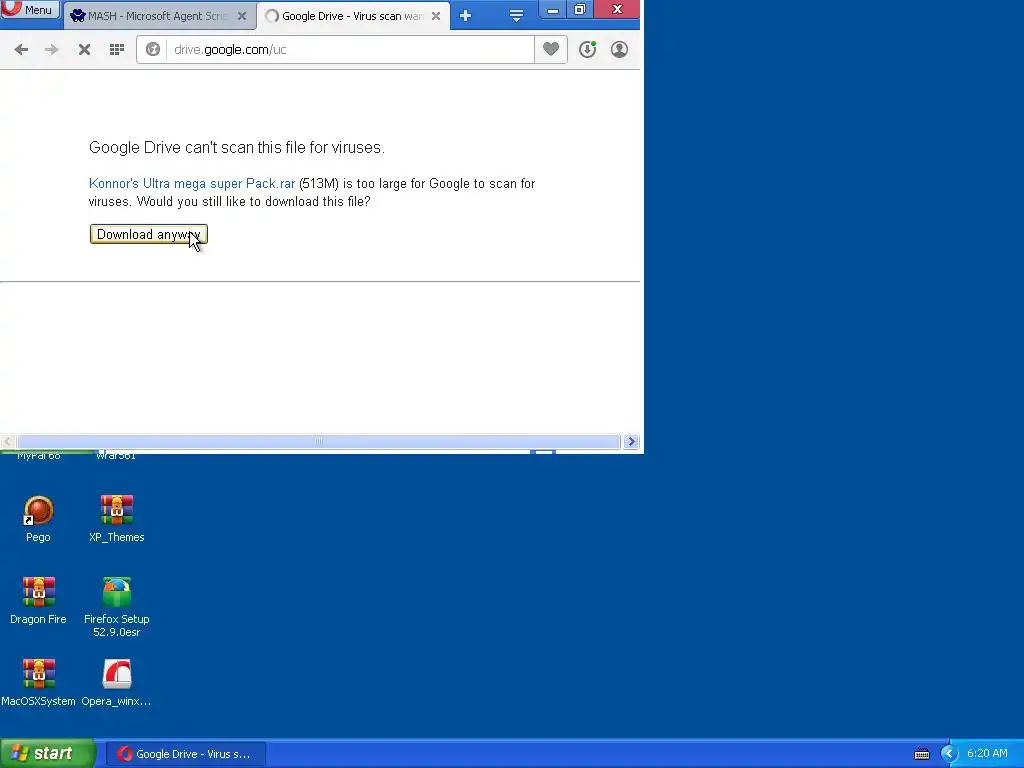Open Konnor's Ultra mega super Pack.rar link
Screen dimensions: 1024x768
pos(192,184)
